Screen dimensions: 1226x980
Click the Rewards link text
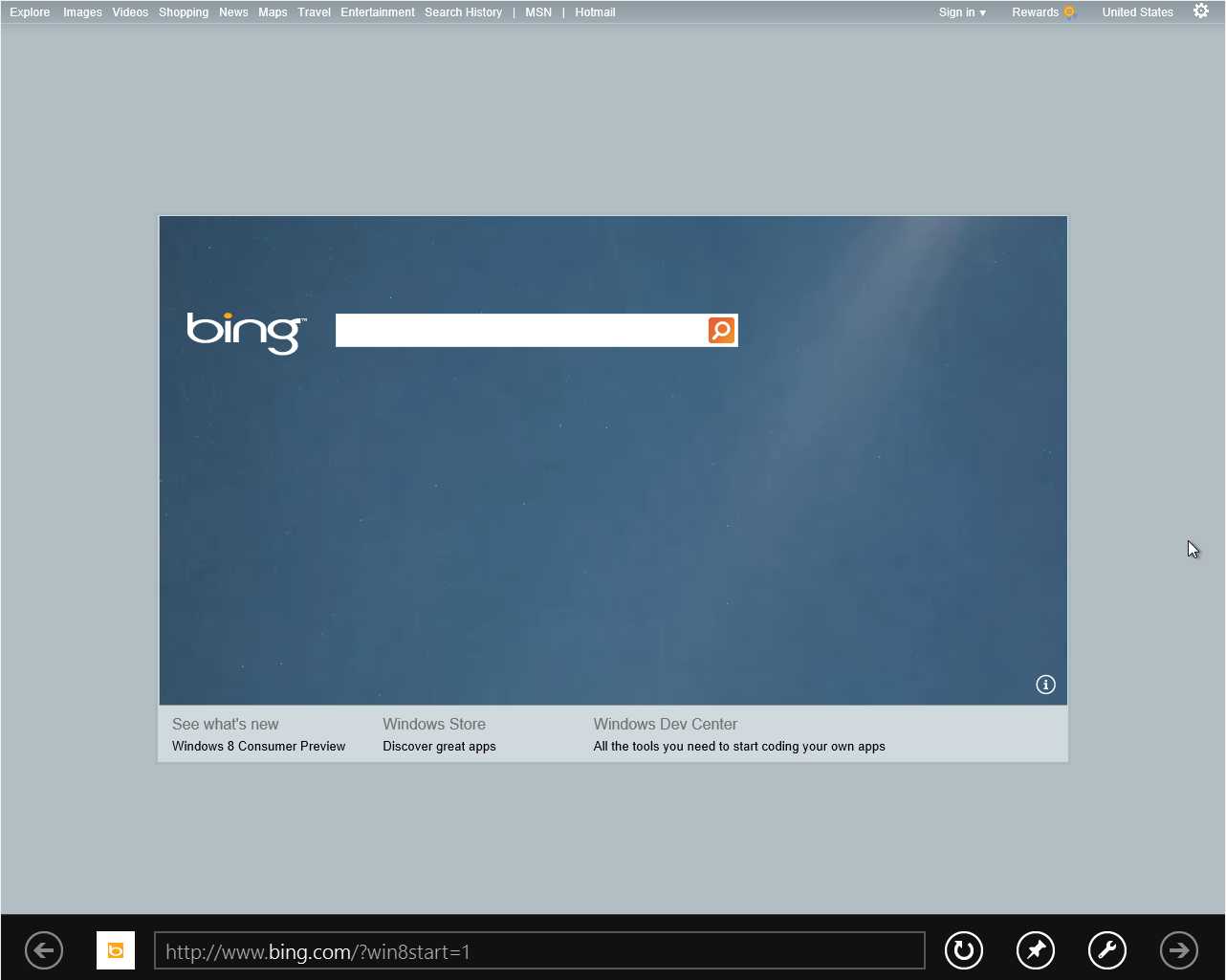1035,12
